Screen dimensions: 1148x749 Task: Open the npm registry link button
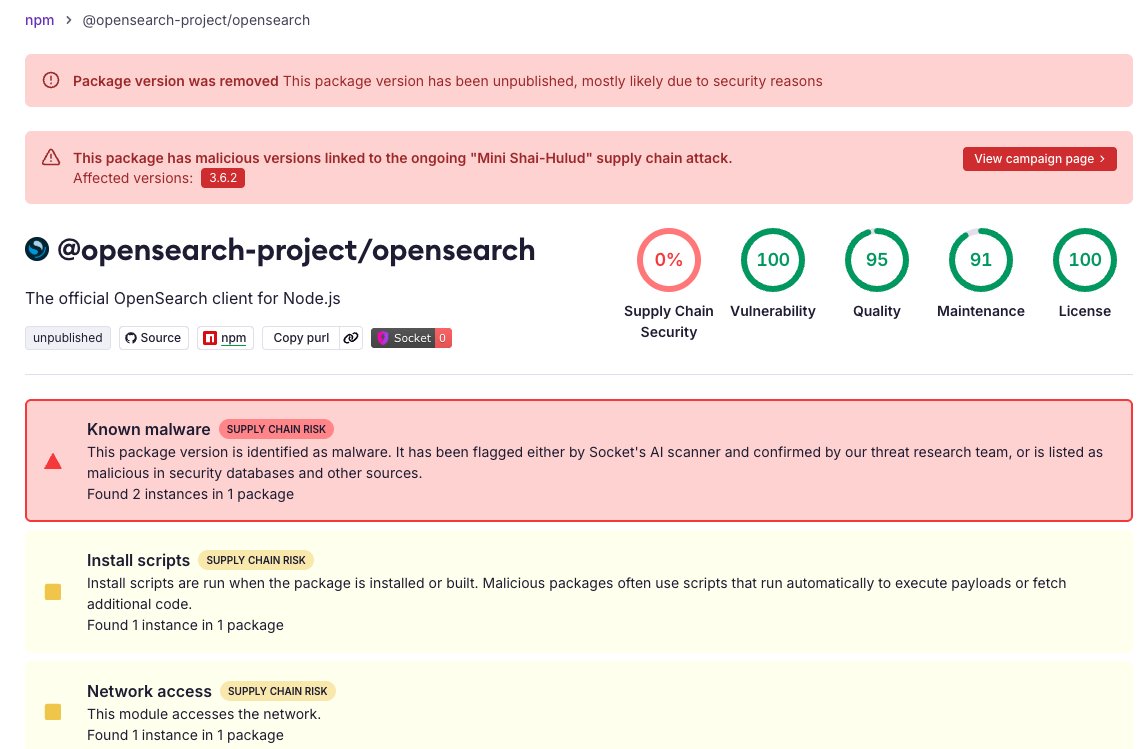pyautogui.click(x=225, y=338)
